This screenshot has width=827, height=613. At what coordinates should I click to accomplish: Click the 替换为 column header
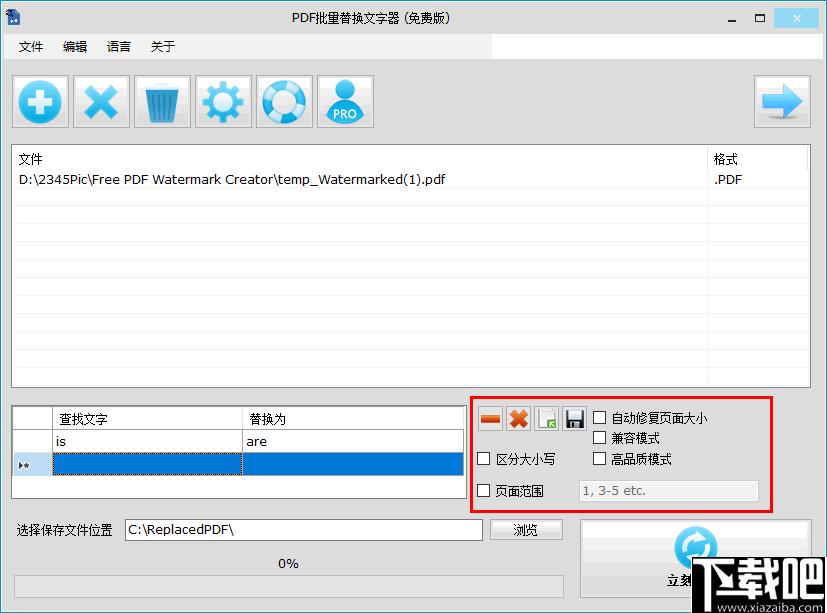(x=353, y=419)
